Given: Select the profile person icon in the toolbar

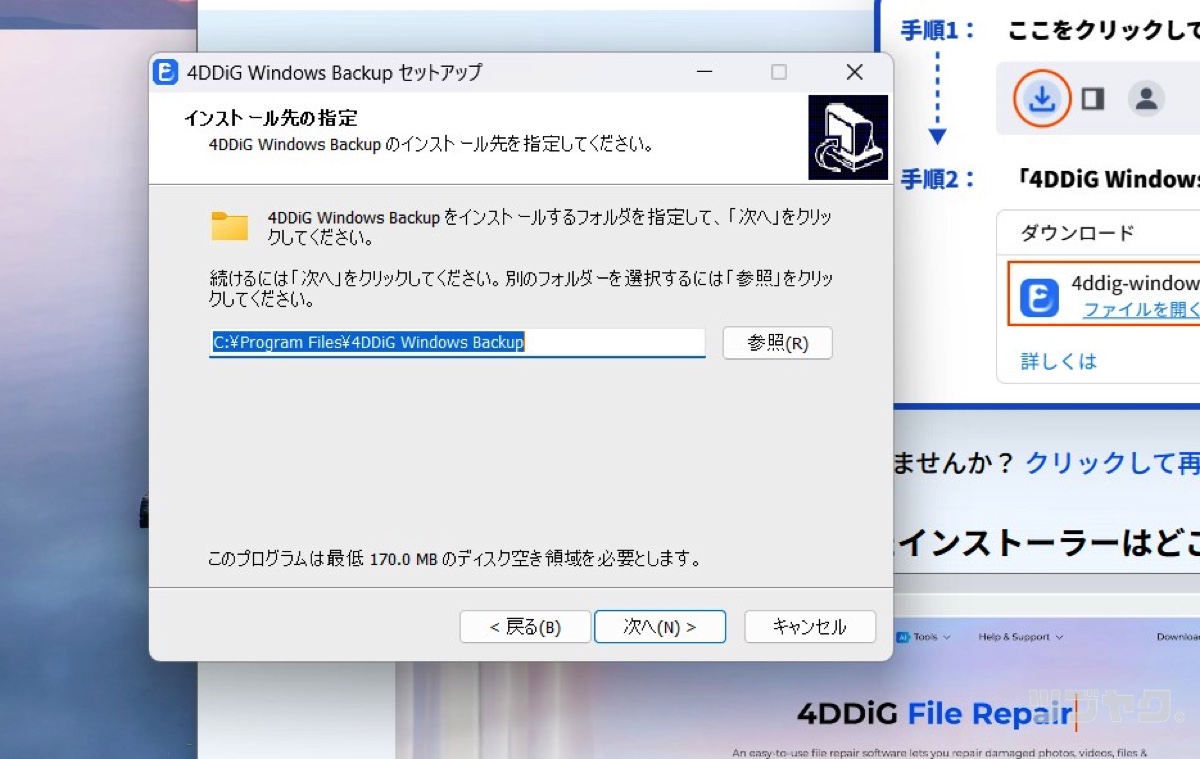Looking at the screenshot, I should coord(1146,98).
